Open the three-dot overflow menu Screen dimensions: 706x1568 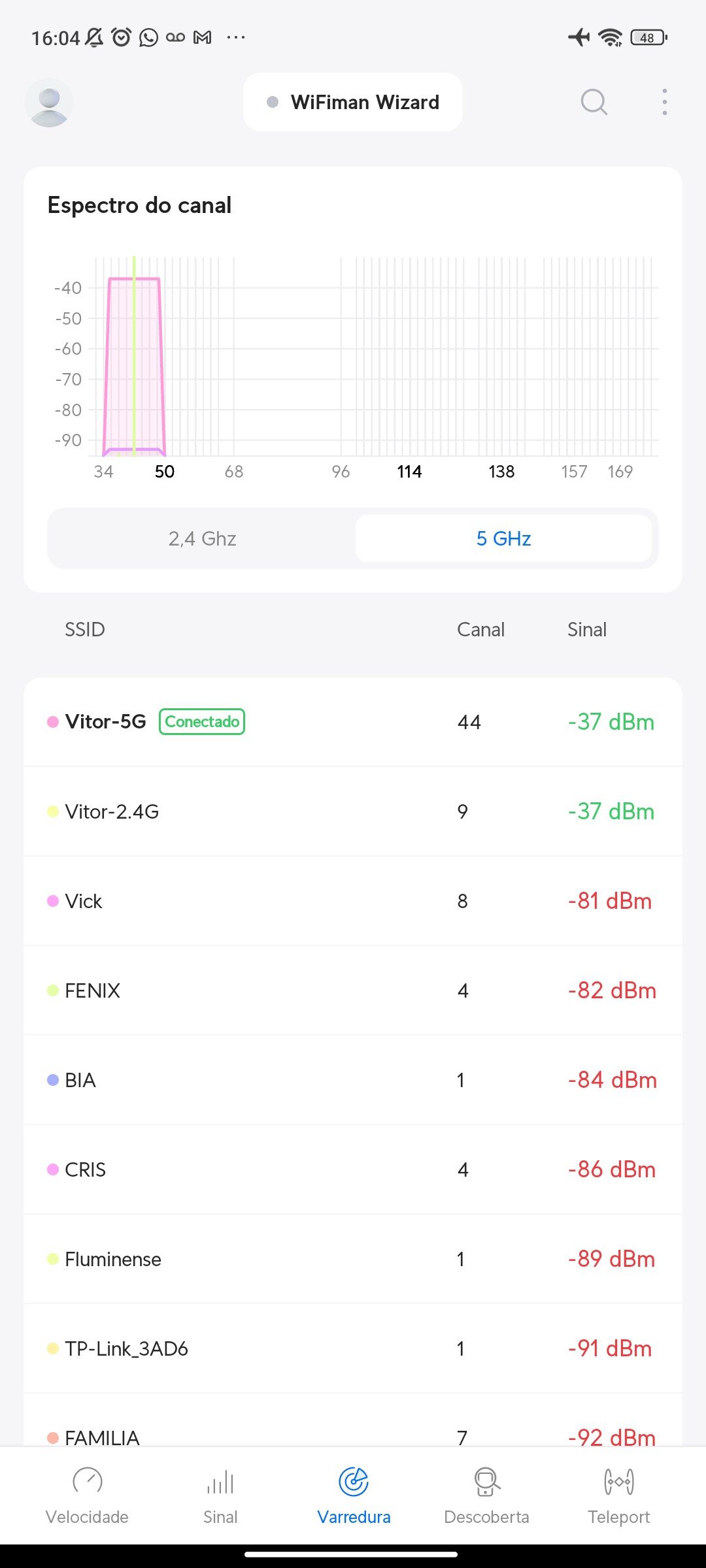(664, 103)
